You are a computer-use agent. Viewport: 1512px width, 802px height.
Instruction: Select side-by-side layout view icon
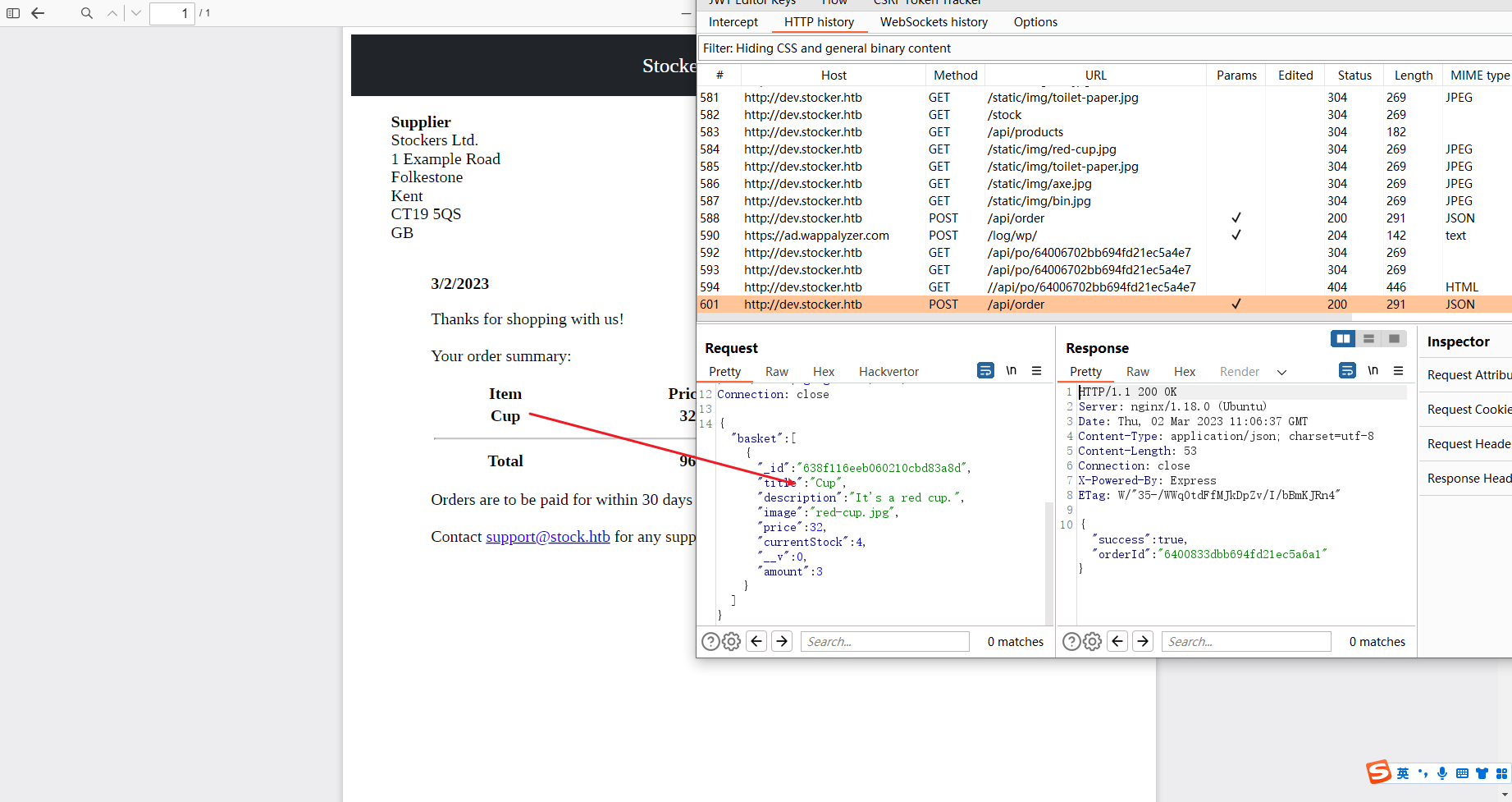1343,339
